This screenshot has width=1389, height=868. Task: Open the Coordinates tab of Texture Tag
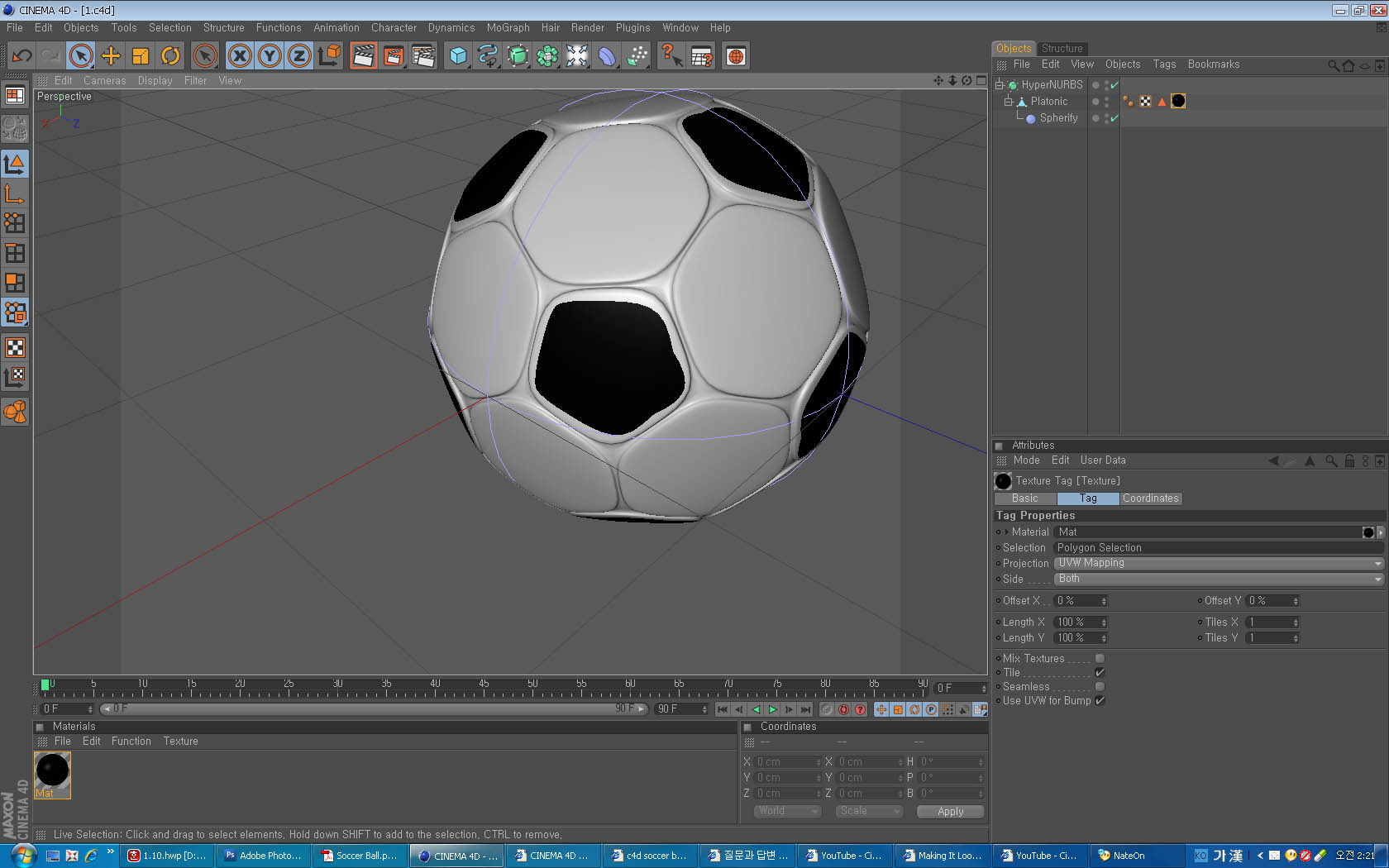pyautogui.click(x=1150, y=498)
